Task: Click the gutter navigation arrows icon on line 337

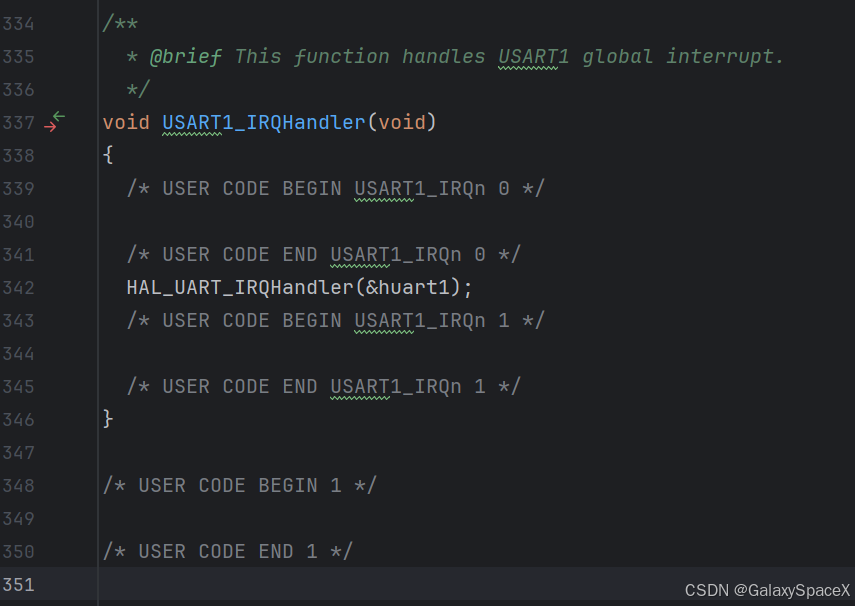Action: point(55,122)
